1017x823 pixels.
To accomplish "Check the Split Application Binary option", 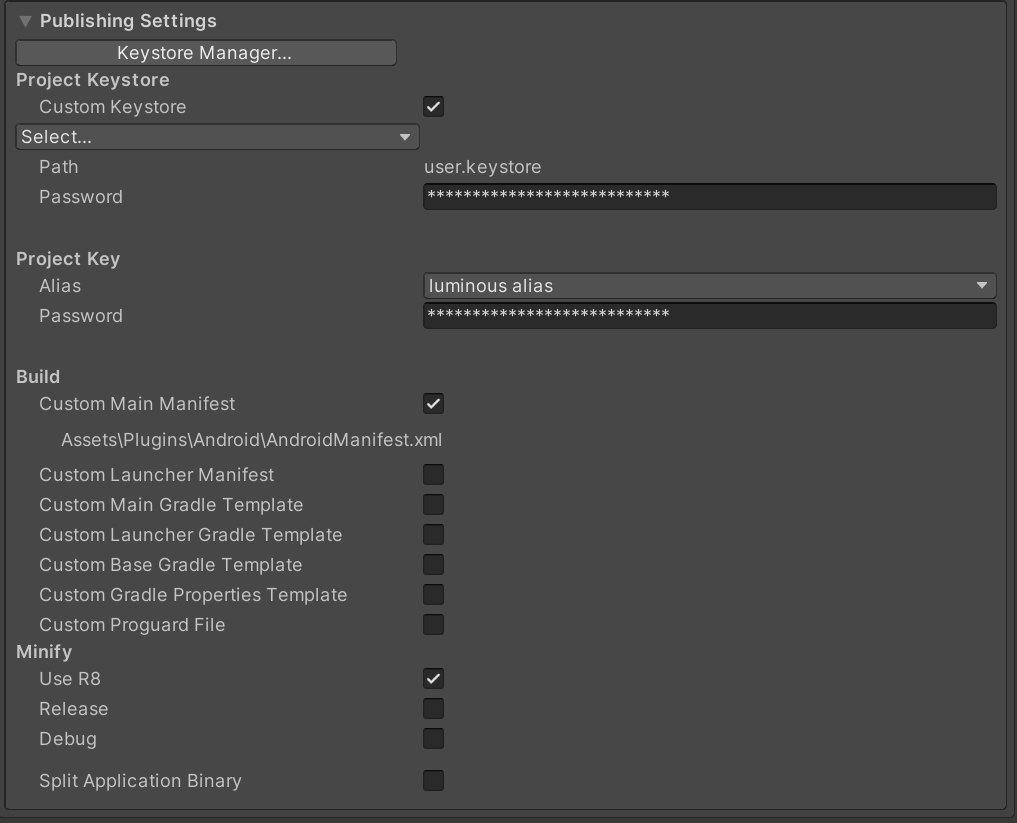I will click(x=433, y=781).
